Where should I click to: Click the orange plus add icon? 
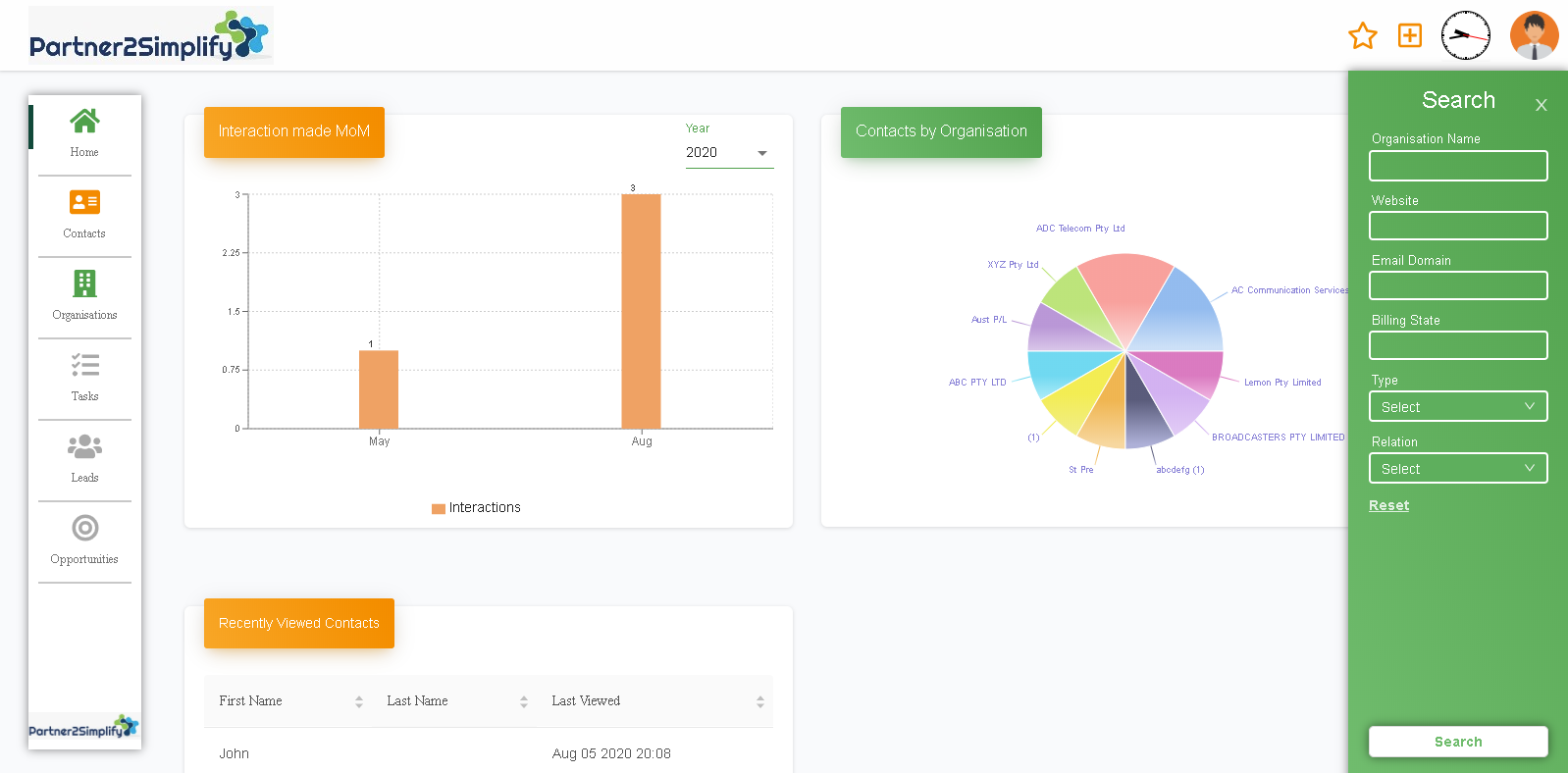1410,35
